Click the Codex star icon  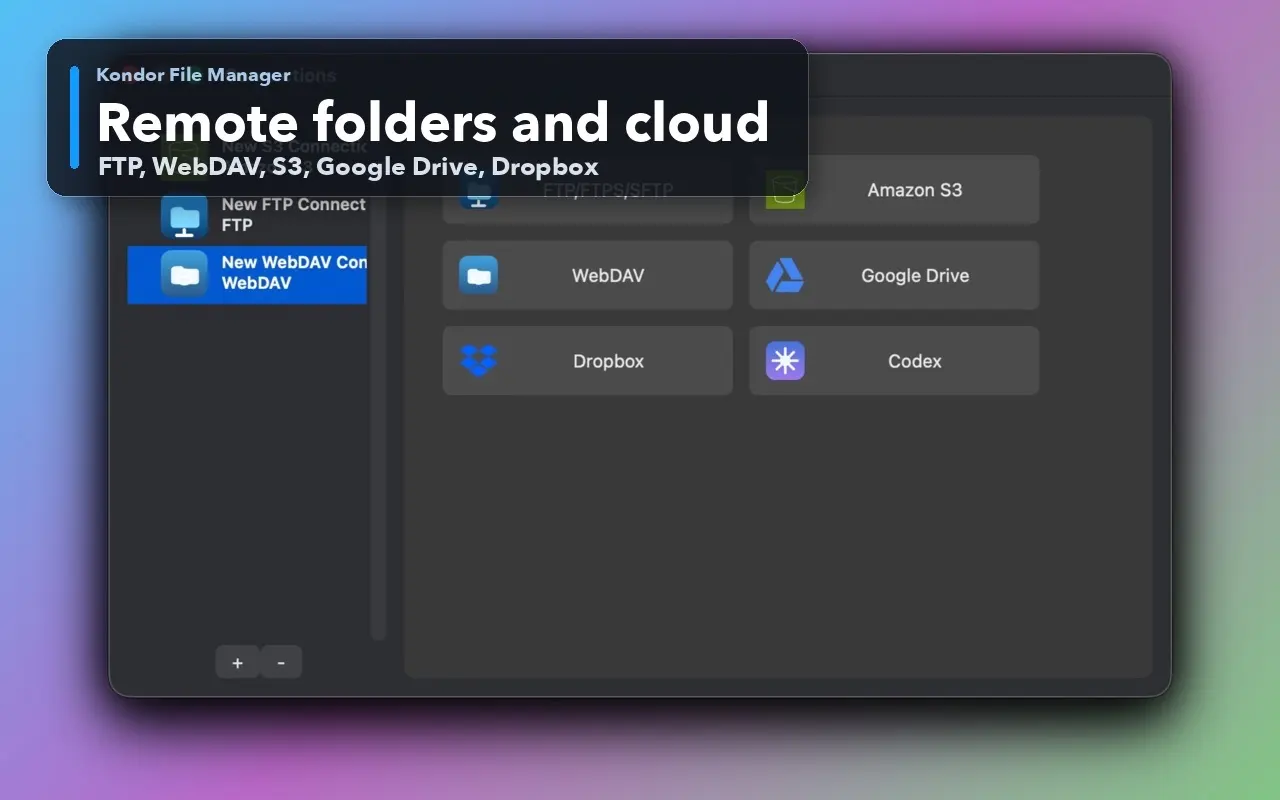(x=785, y=361)
